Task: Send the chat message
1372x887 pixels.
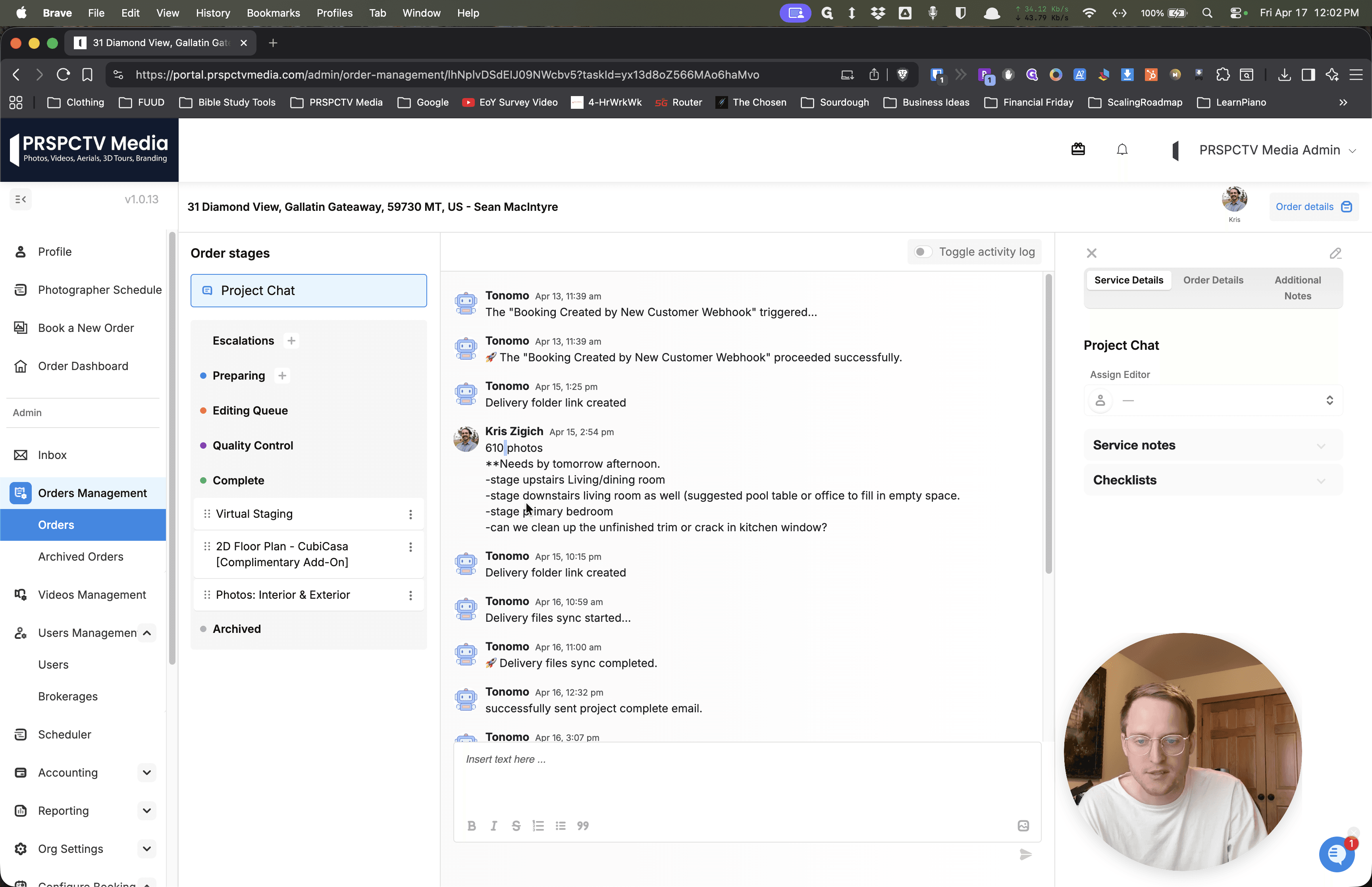Action: point(1025,854)
